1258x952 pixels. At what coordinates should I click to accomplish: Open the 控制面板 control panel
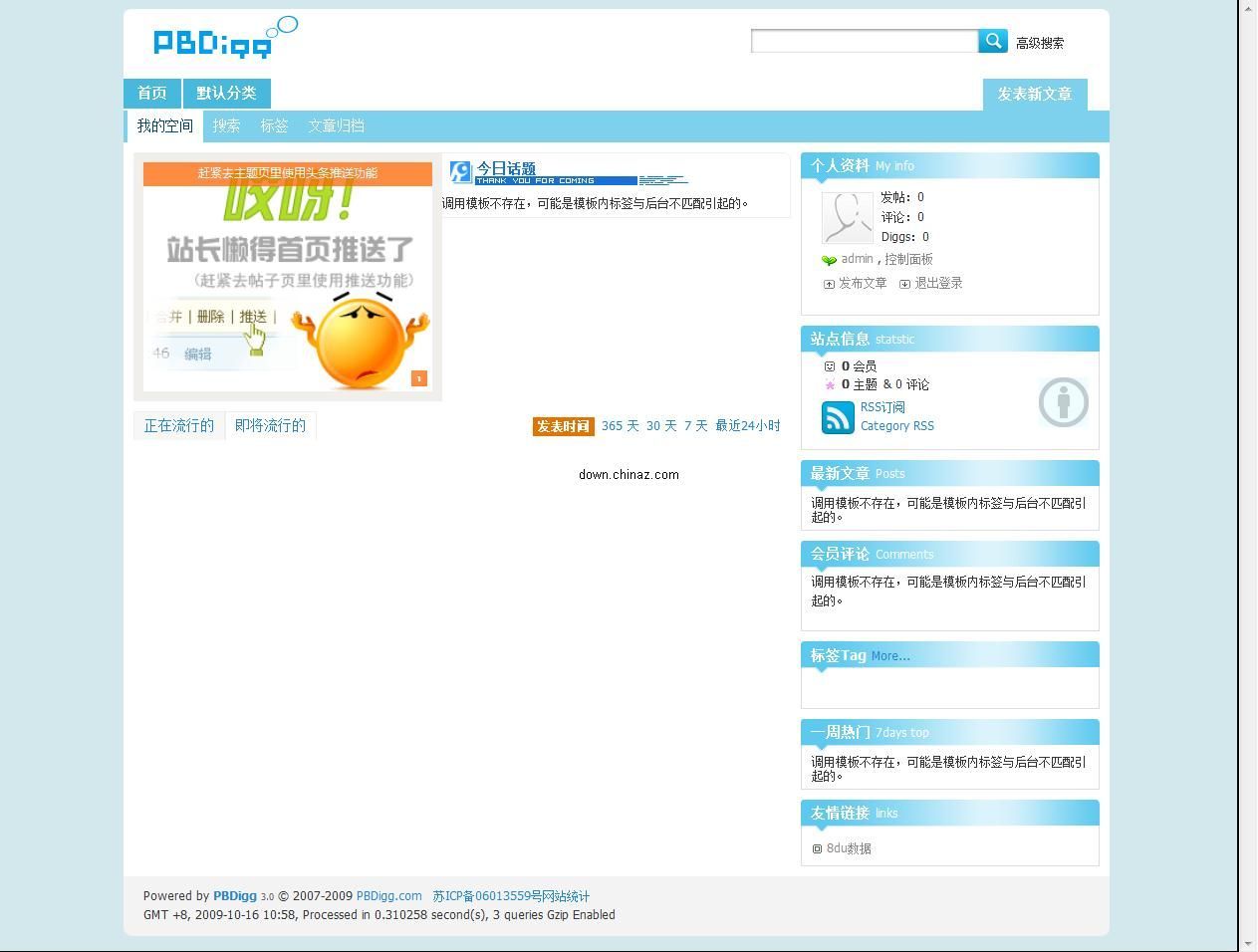coord(908,259)
